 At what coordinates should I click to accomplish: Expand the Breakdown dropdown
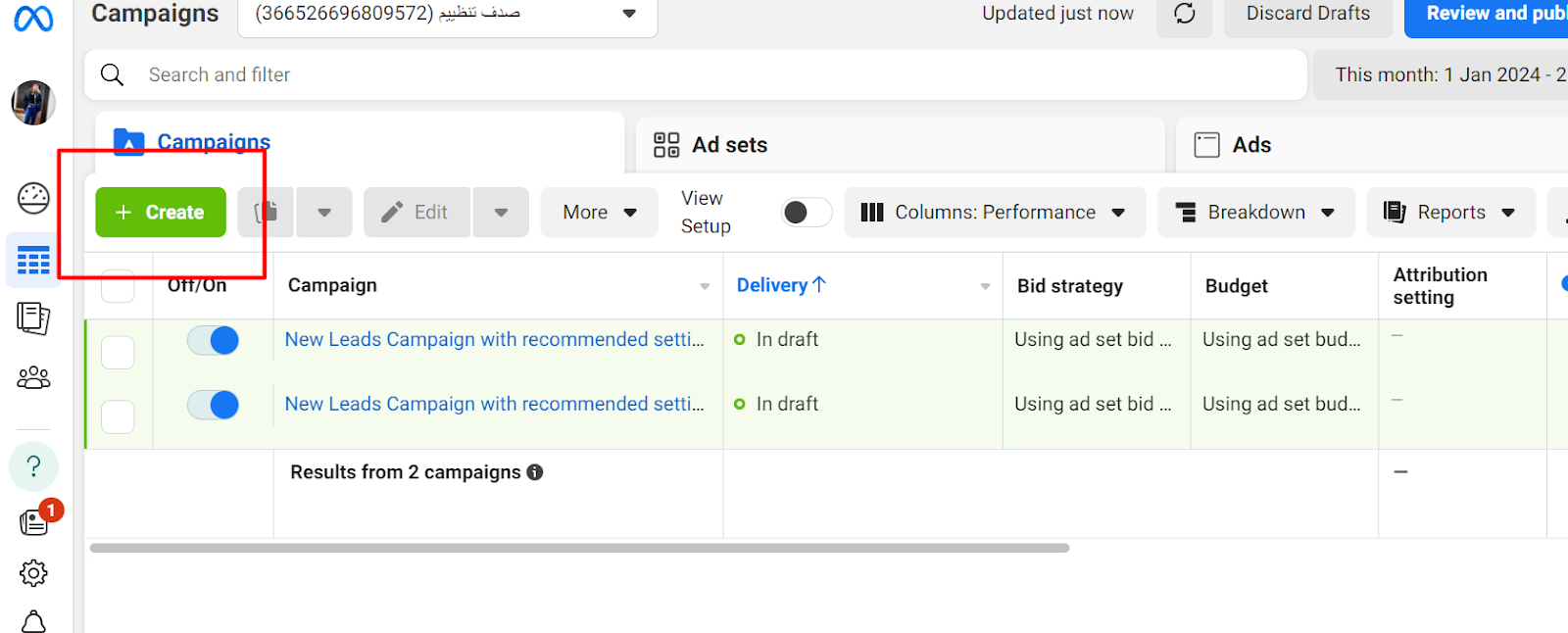[1255, 213]
